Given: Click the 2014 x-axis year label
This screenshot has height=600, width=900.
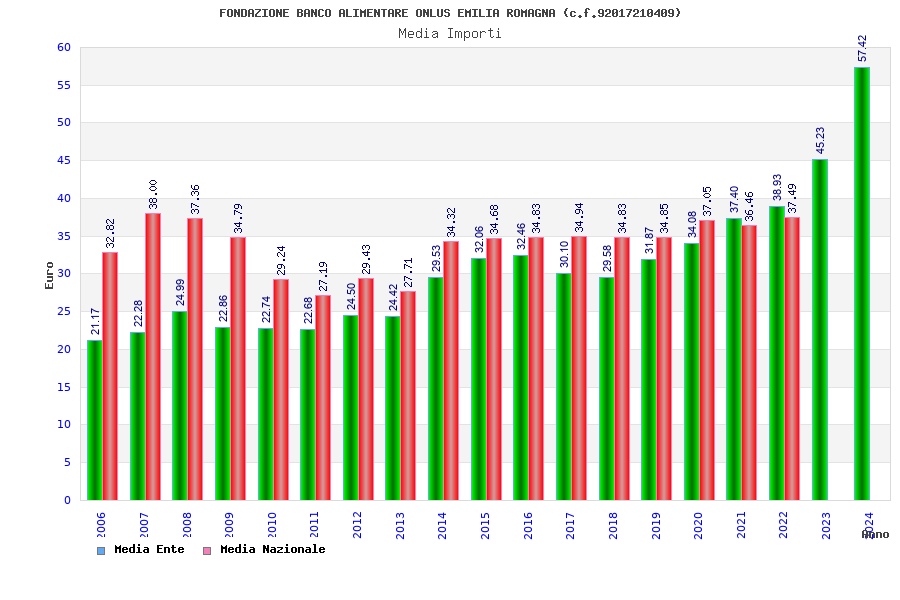Looking at the screenshot, I should click(x=442, y=525).
